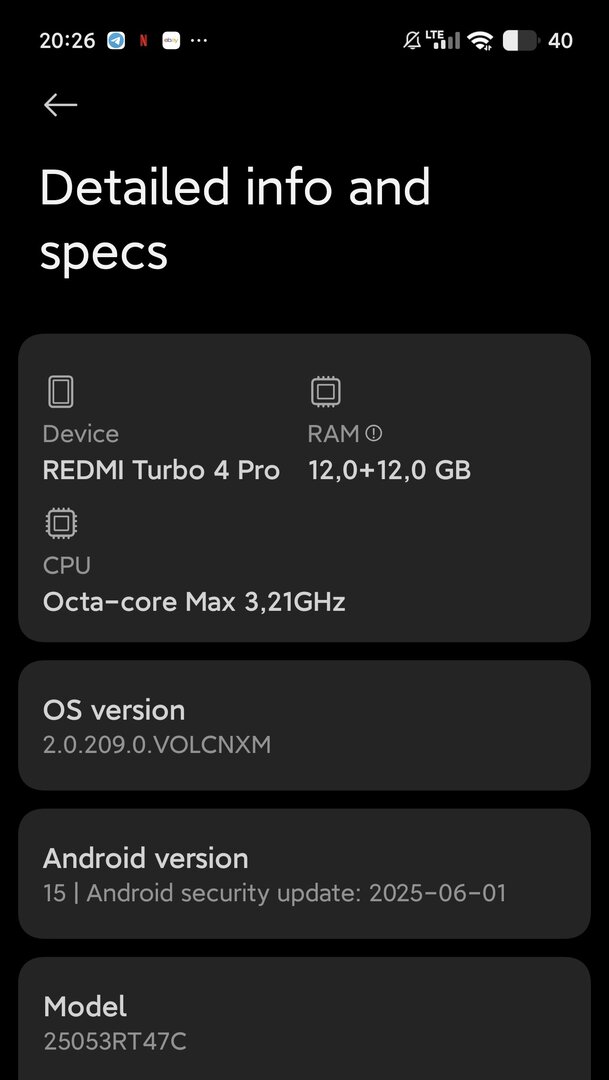
Task: Tap Telegram notification icon in status bar
Action: tap(116, 41)
